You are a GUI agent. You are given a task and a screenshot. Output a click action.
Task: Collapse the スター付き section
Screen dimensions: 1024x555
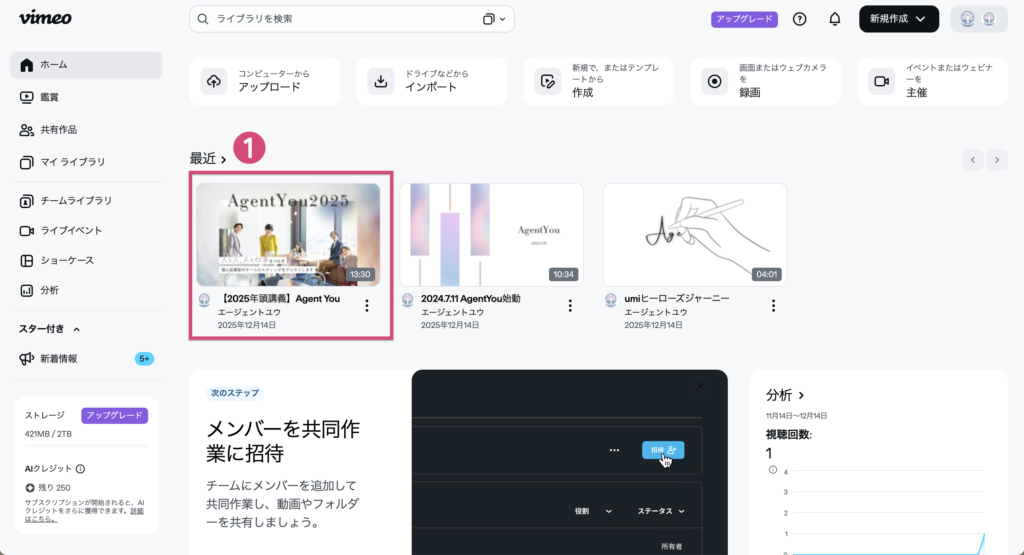[x=77, y=329]
